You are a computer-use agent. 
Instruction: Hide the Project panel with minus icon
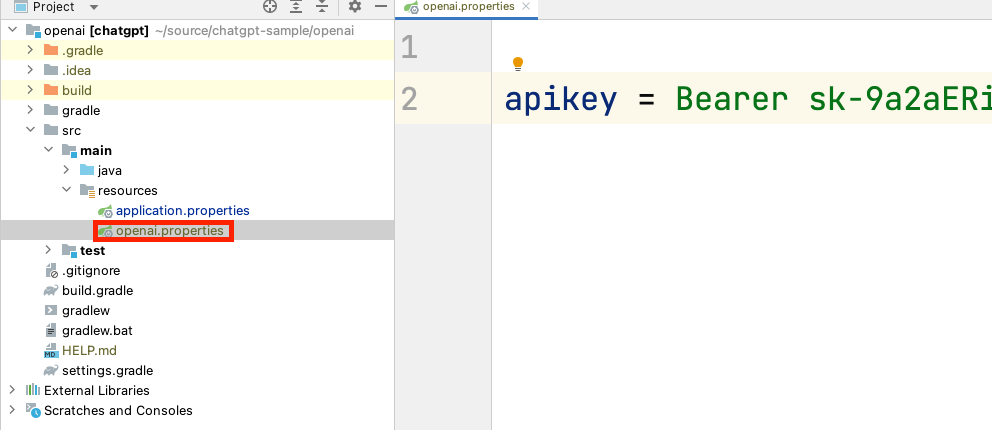click(381, 7)
